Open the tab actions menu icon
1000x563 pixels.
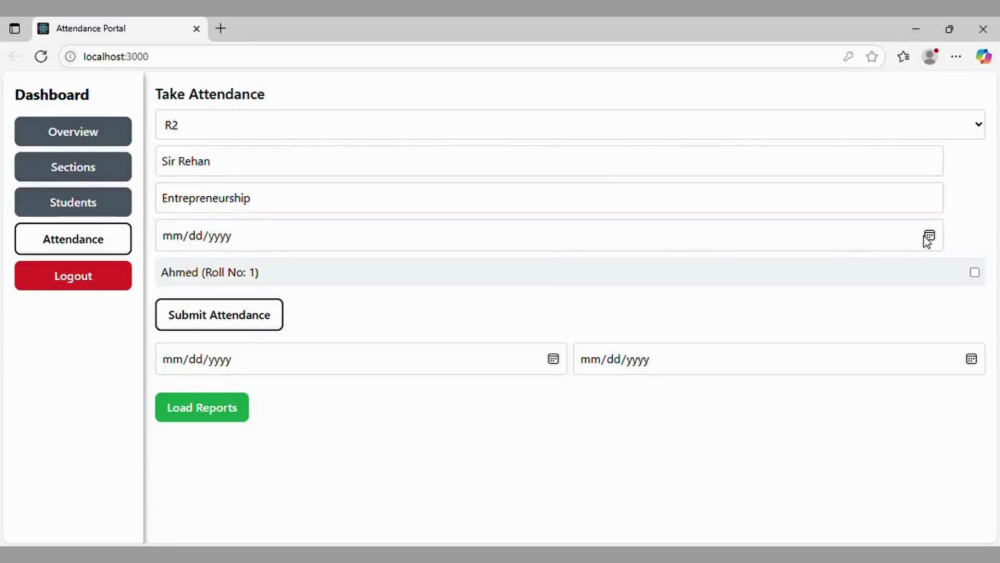[15, 29]
